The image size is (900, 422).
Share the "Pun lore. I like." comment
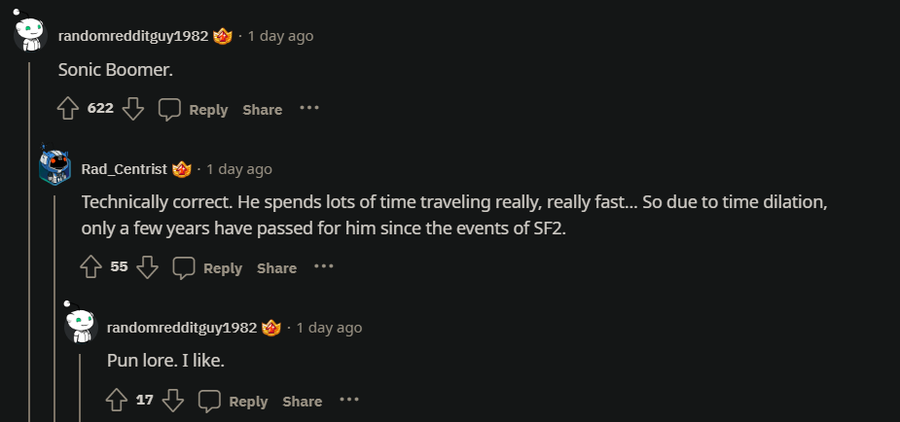coord(302,401)
